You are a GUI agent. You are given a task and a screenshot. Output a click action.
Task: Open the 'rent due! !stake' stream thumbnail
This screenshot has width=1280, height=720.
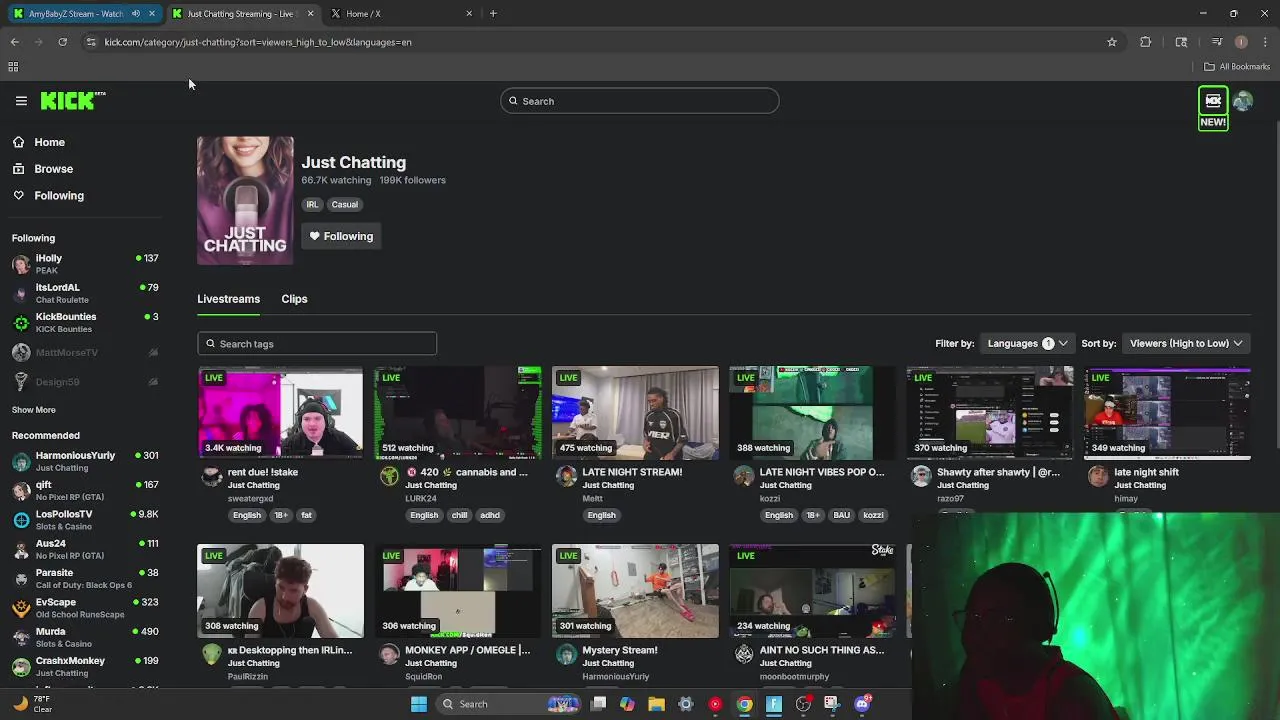click(x=280, y=413)
